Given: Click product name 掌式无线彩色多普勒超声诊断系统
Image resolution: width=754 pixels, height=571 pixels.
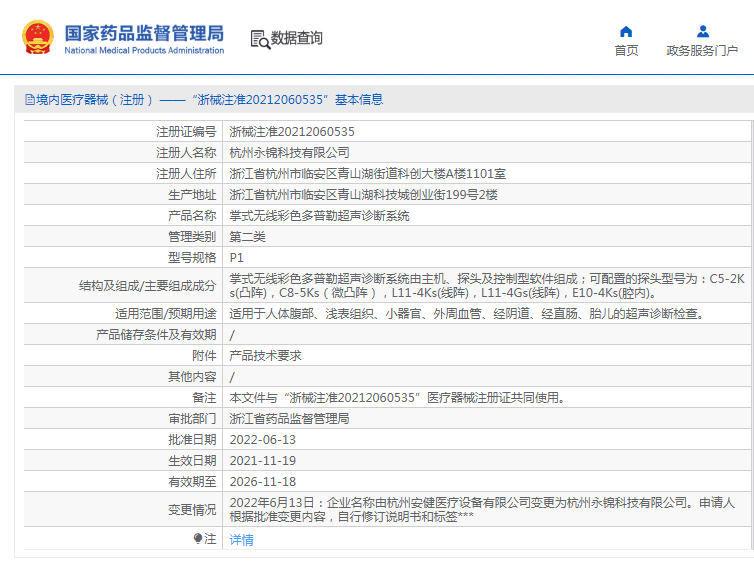Looking at the screenshot, I should pos(320,215).
